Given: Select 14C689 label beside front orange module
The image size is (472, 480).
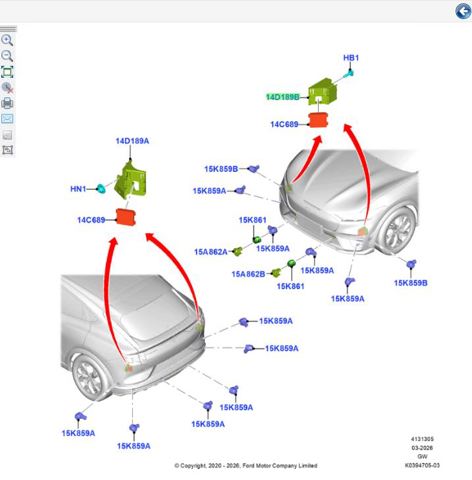Looking at the screenshot, I should pos(284,124).
